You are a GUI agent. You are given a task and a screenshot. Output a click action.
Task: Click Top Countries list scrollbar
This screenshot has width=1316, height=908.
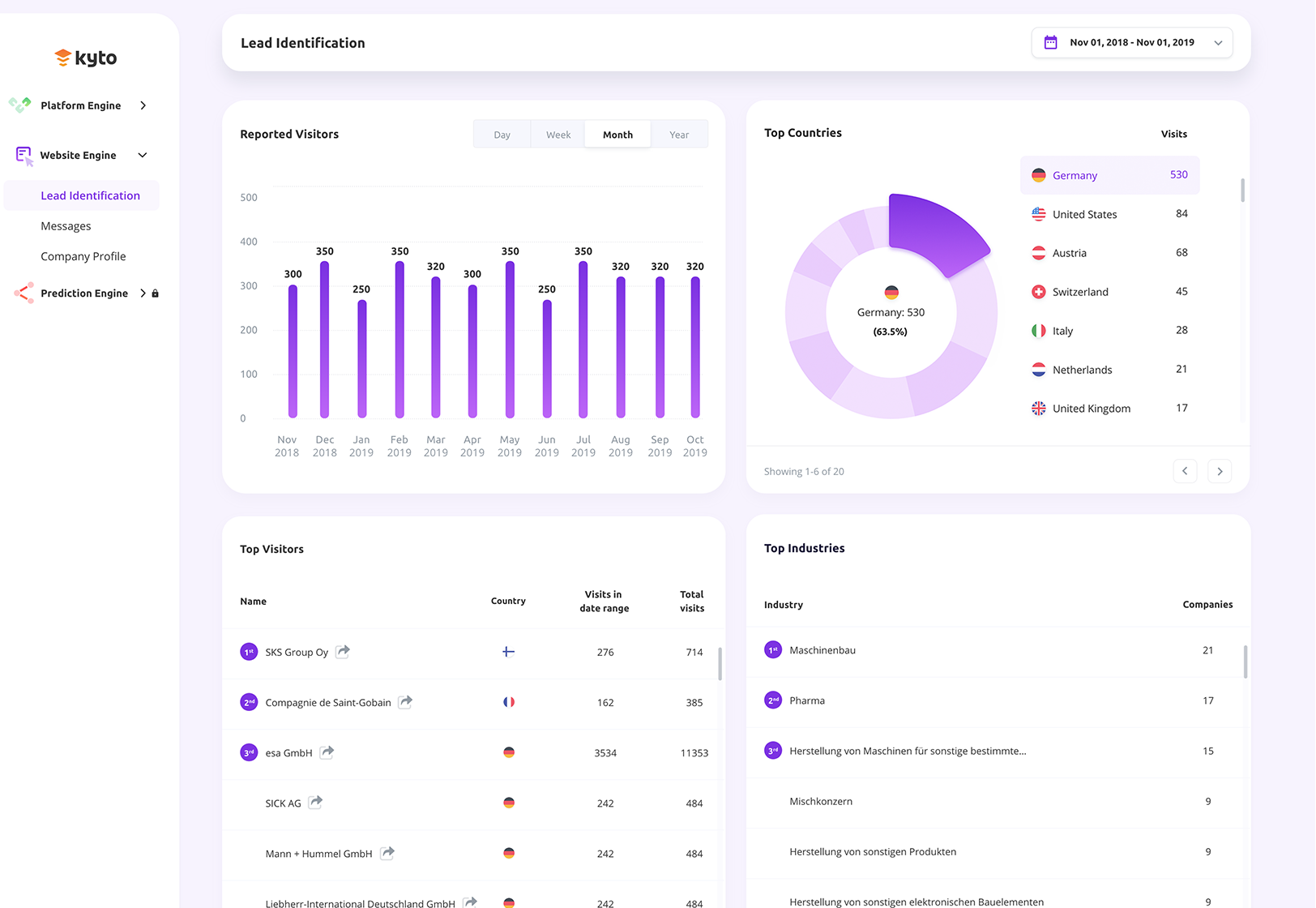(1242, 191)
